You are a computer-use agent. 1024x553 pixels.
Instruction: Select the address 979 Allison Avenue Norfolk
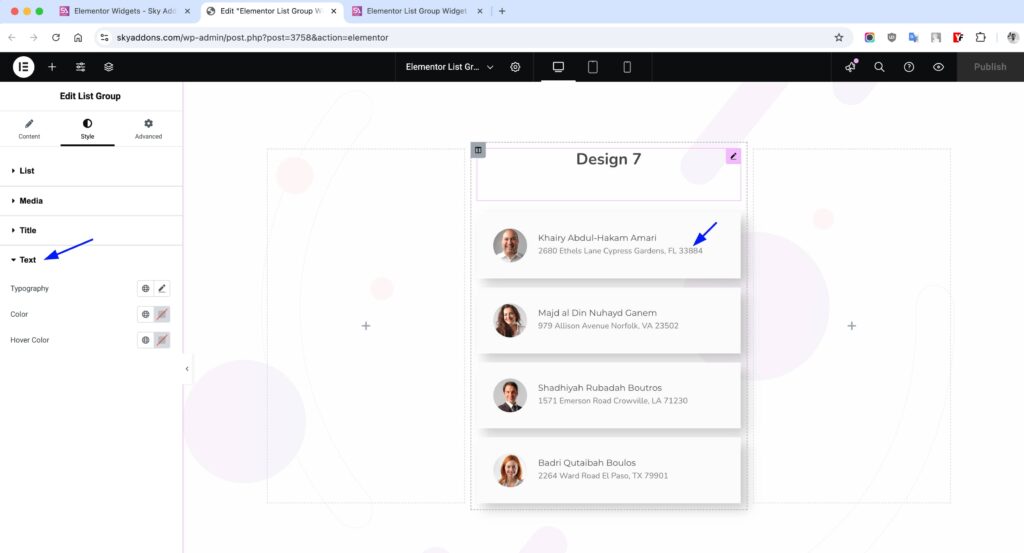pyautogui.click(x=608, y=326)
